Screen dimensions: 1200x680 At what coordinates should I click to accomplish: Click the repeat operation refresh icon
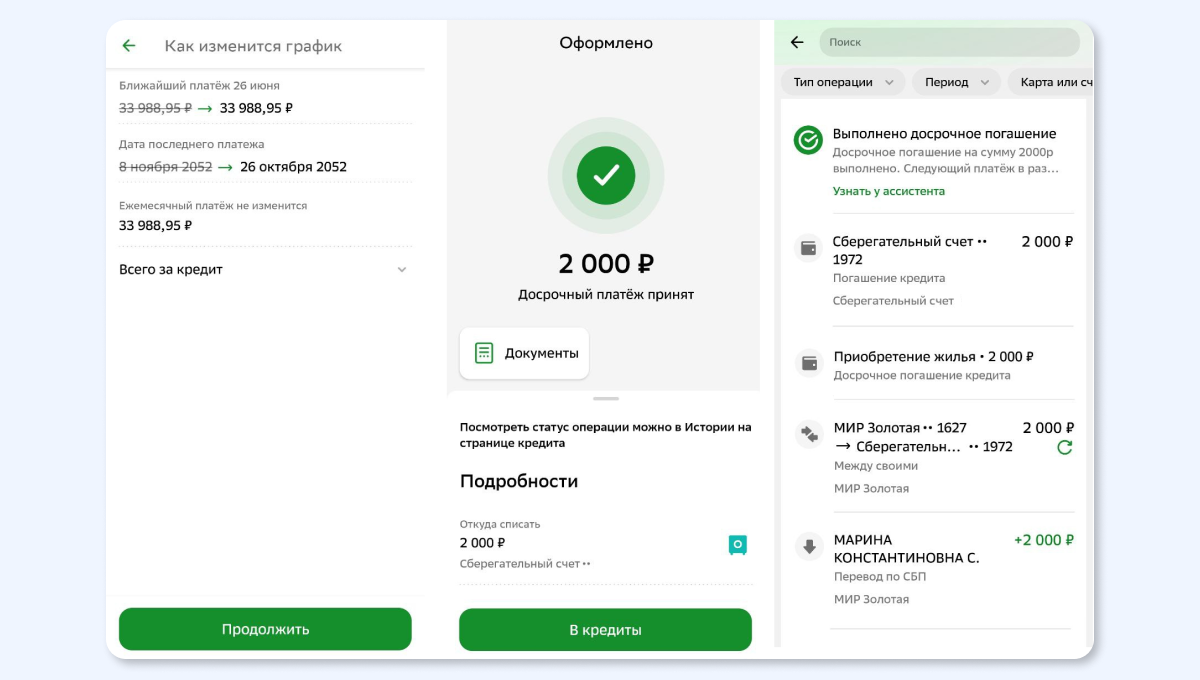click(x=1064, y=448)
